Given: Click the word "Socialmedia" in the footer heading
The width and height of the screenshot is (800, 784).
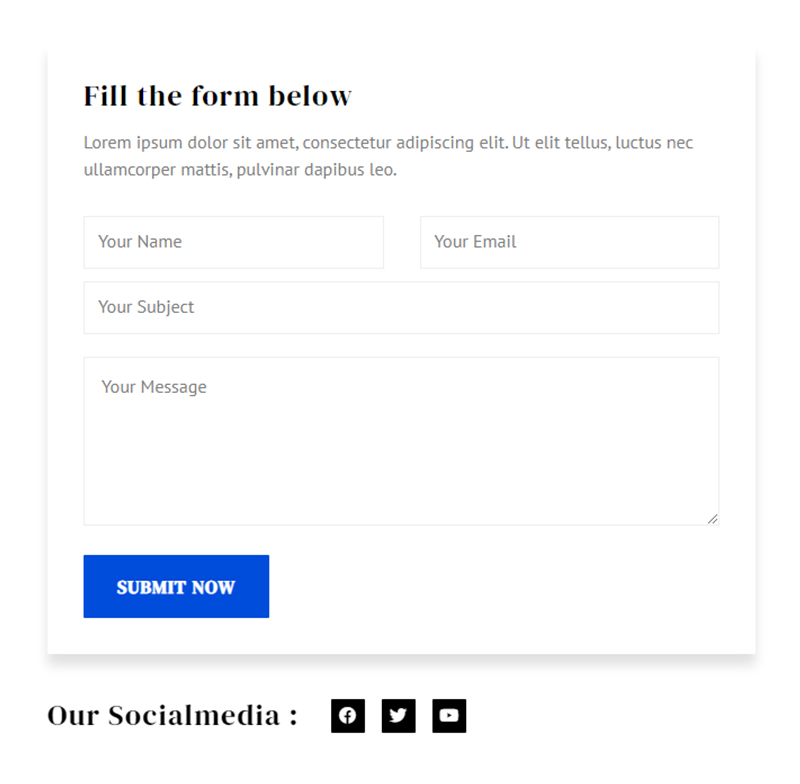Looking at the screenshot, I should point(194,716).
